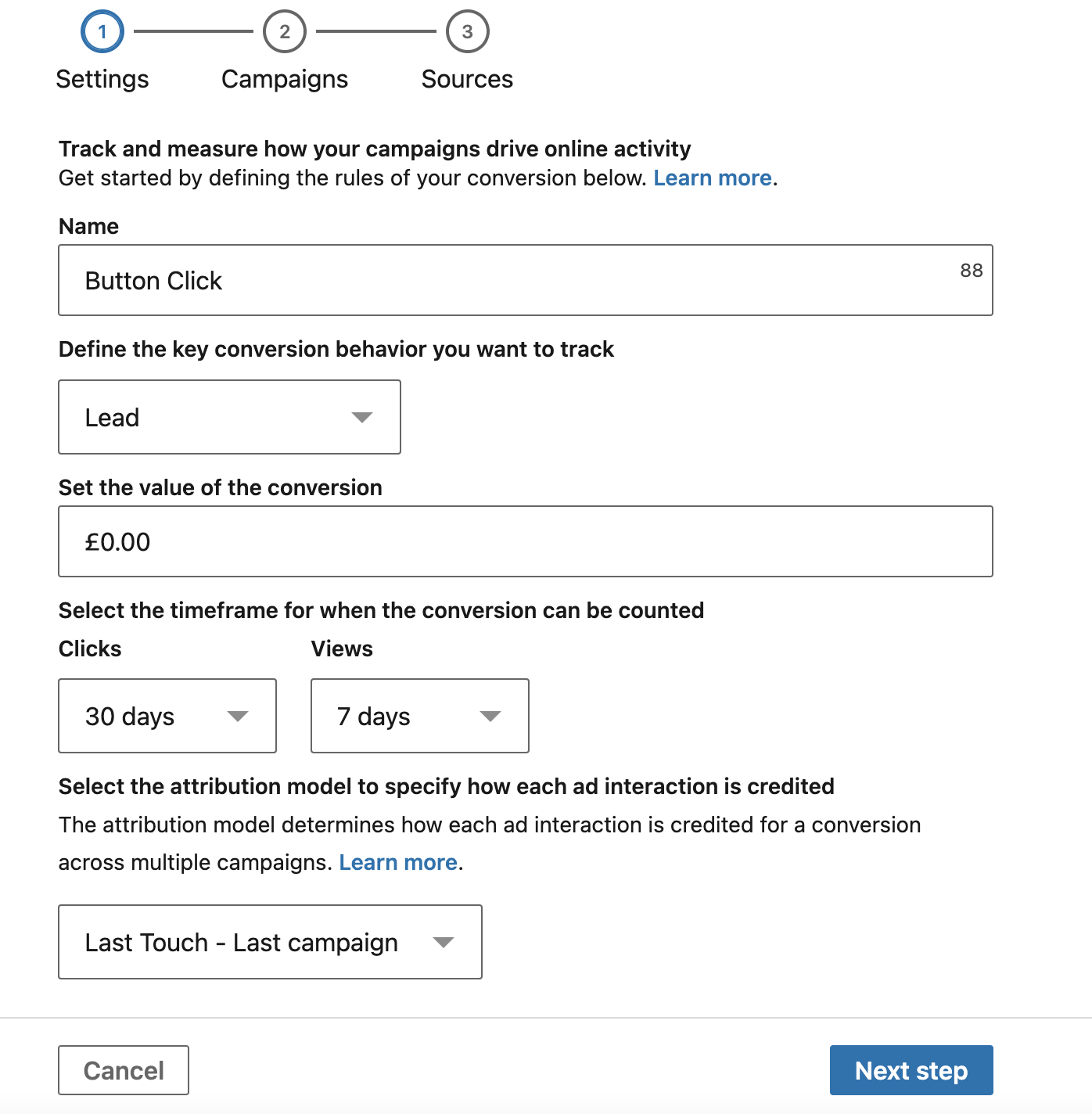Image resolution: width=1092 pixels, height=1114 pixels.
Task: Click the character counter showing 88
Action: point(970,271)
